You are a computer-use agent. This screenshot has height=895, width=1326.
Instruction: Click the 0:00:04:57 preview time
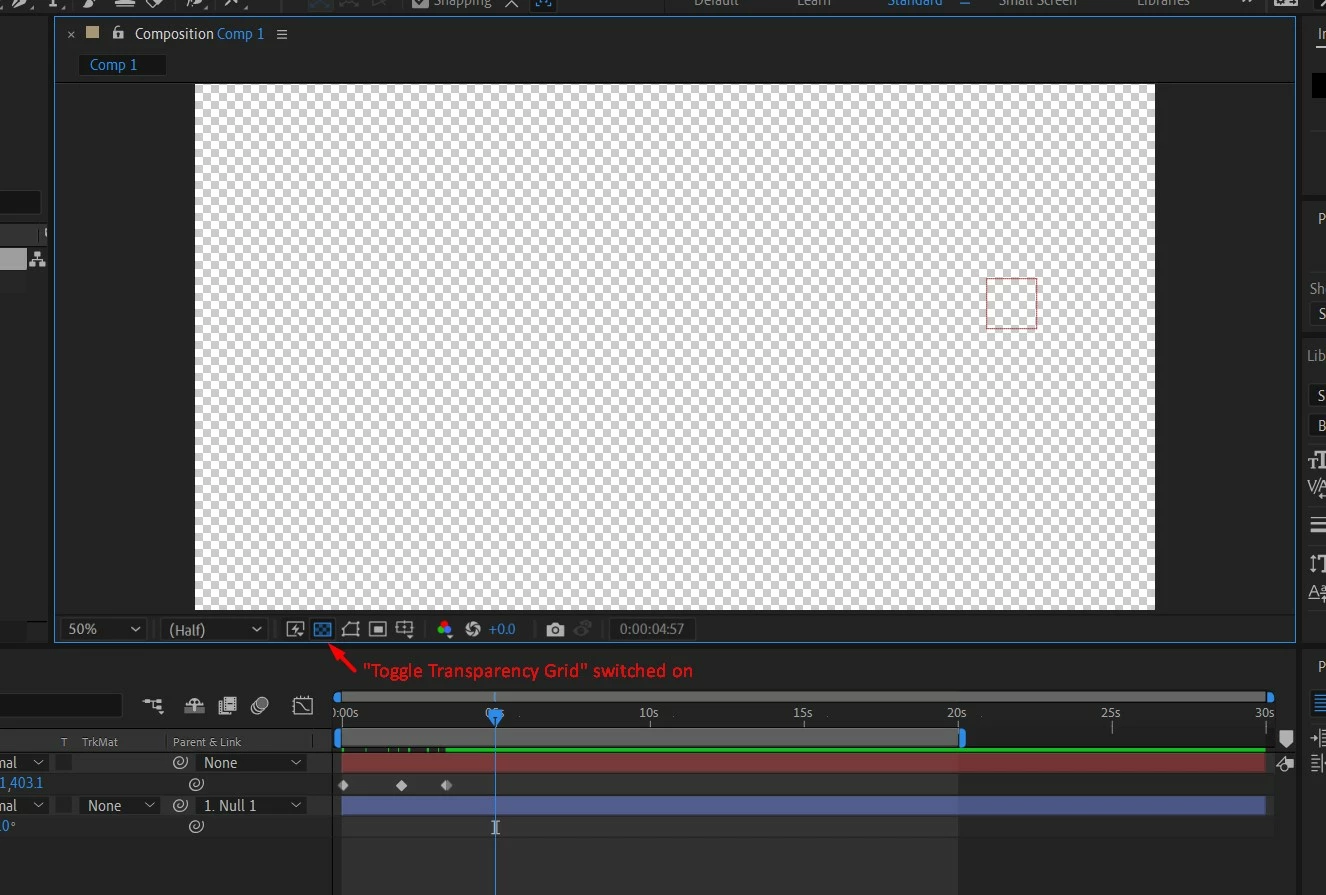[x=652, y=629]
